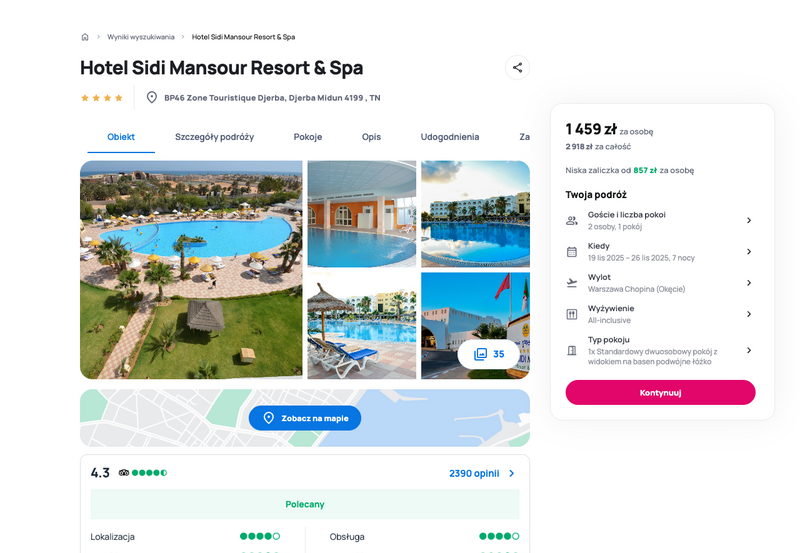Click the airplane departure icon by Wylot

(x=572, y=283)
